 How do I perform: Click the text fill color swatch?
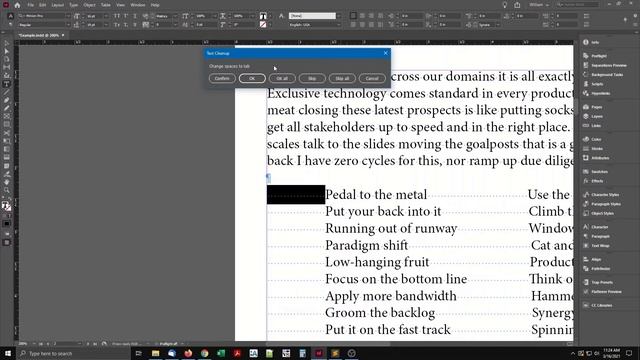[263, 16]
